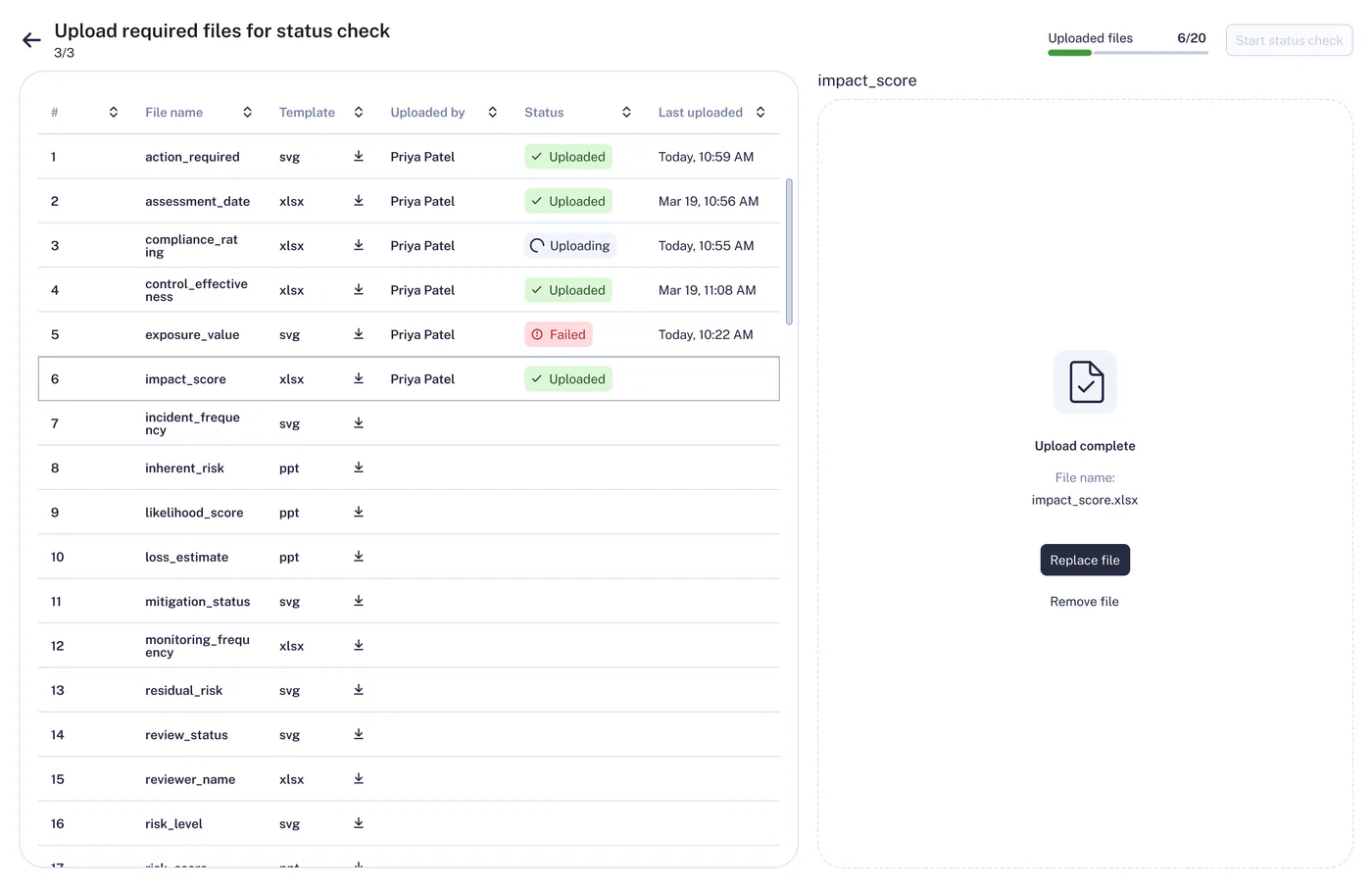Download the control_effectiveness template
This screenshot has height=887, width=1372.
pos(359,289)
